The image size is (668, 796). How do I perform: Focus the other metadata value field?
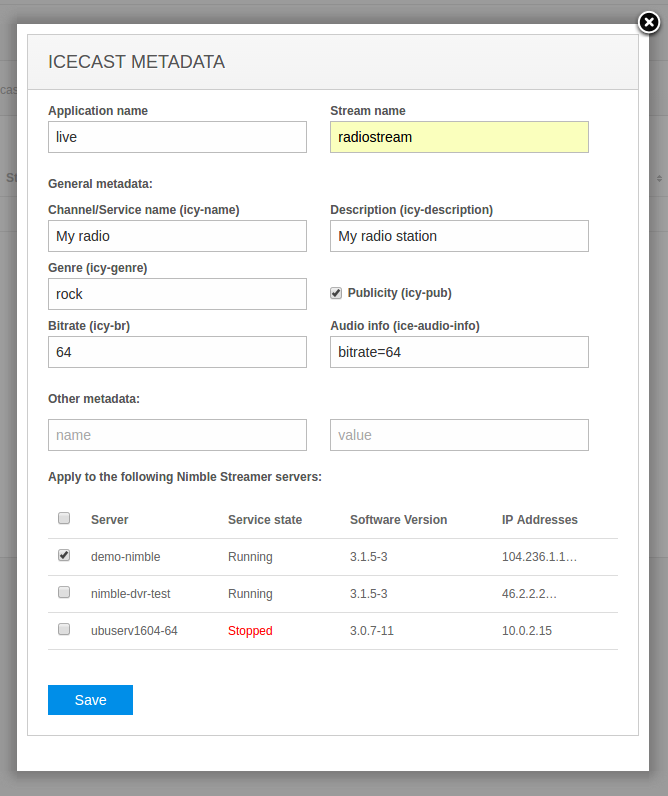pyautogui.click(x=459, y=435)
